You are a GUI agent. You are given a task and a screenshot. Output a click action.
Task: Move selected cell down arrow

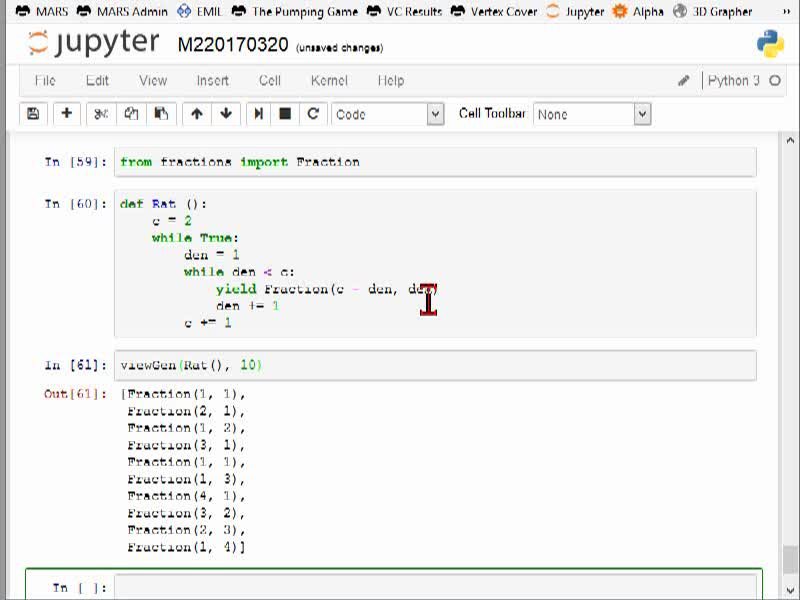[226, 114]
